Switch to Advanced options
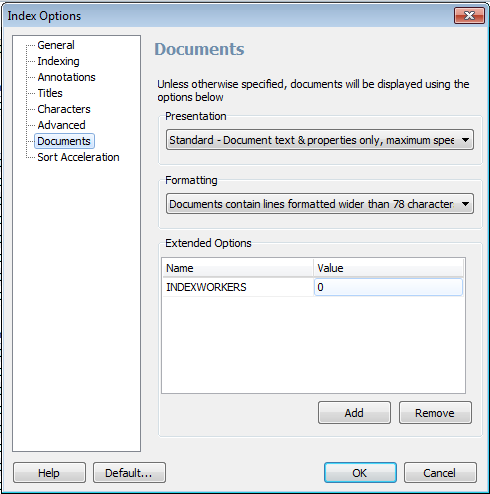This screenshot has width=490, height=494. click(61, 125)
